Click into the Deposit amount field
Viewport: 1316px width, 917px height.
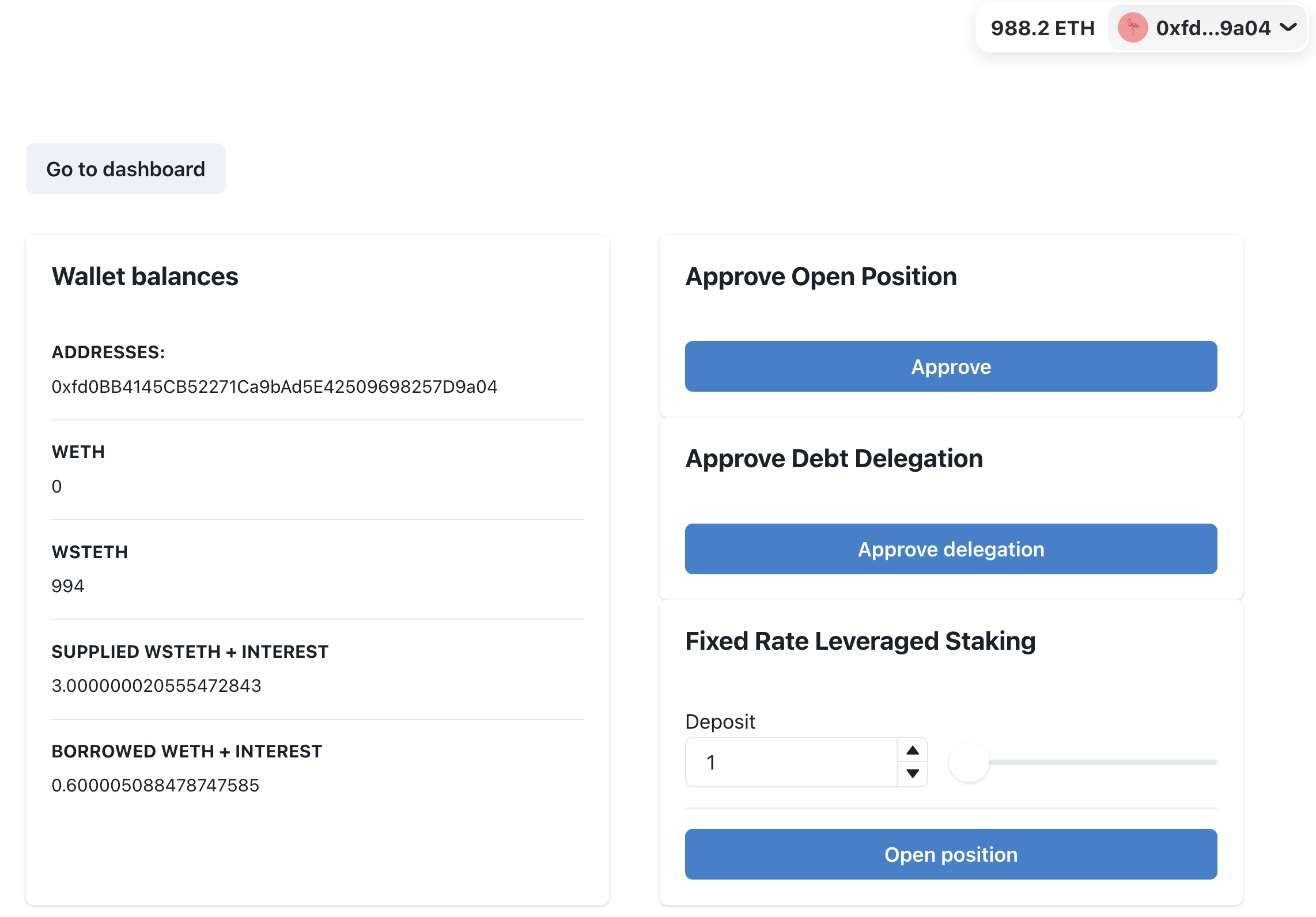click(x=791, y=762)
